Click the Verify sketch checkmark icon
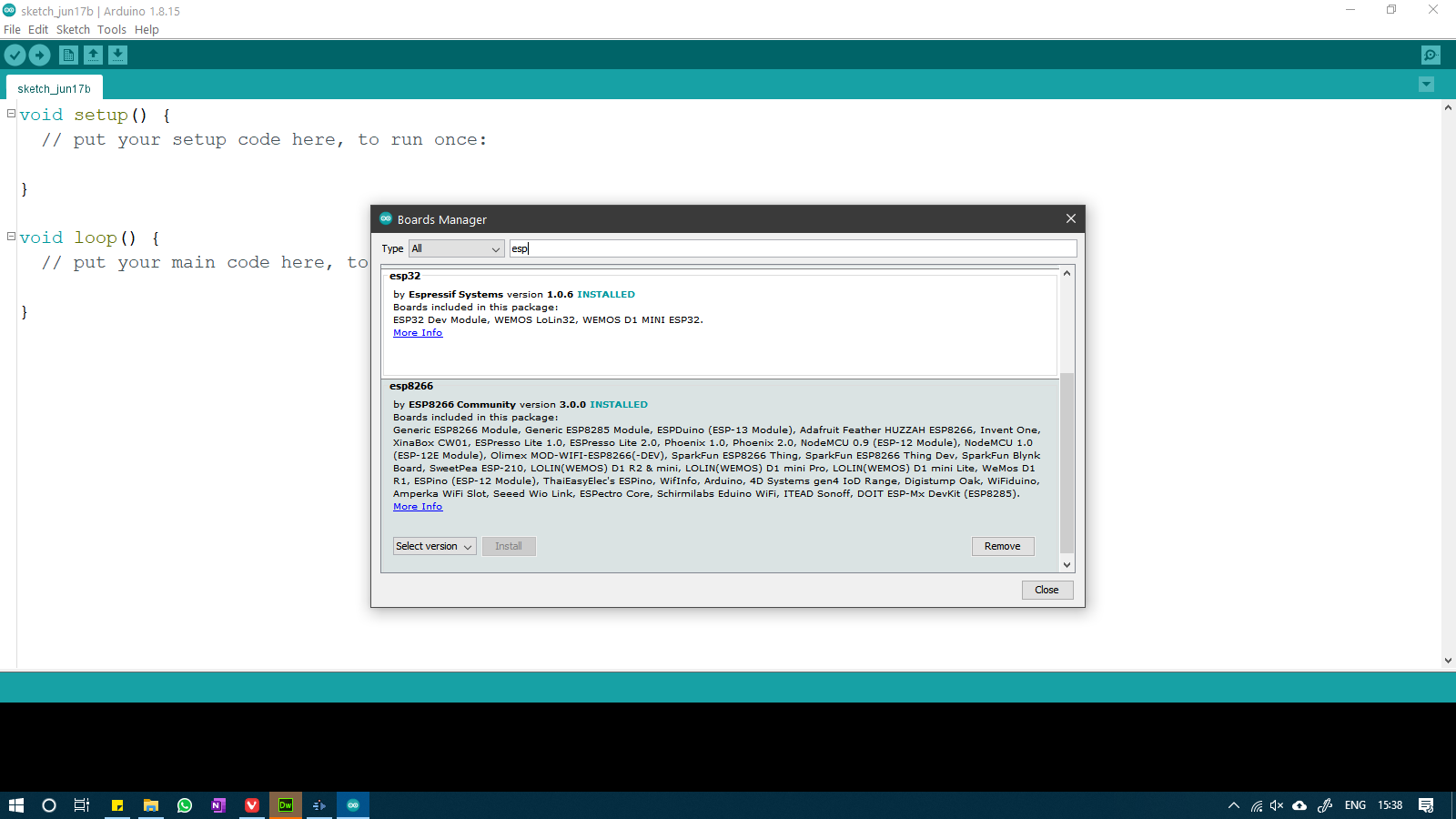This screenshot has width=1456, height=819. [15, 56]
